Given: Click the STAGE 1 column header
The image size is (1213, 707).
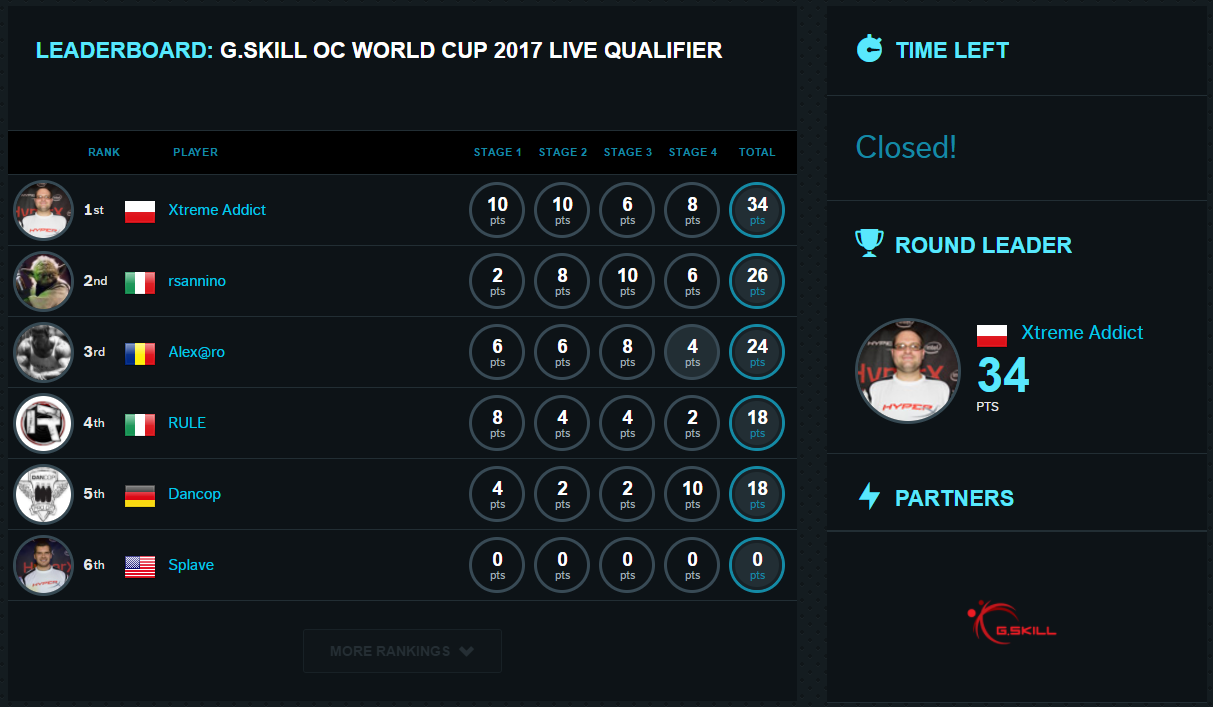Looking at the screenshot, I should (x=497, y=152).
